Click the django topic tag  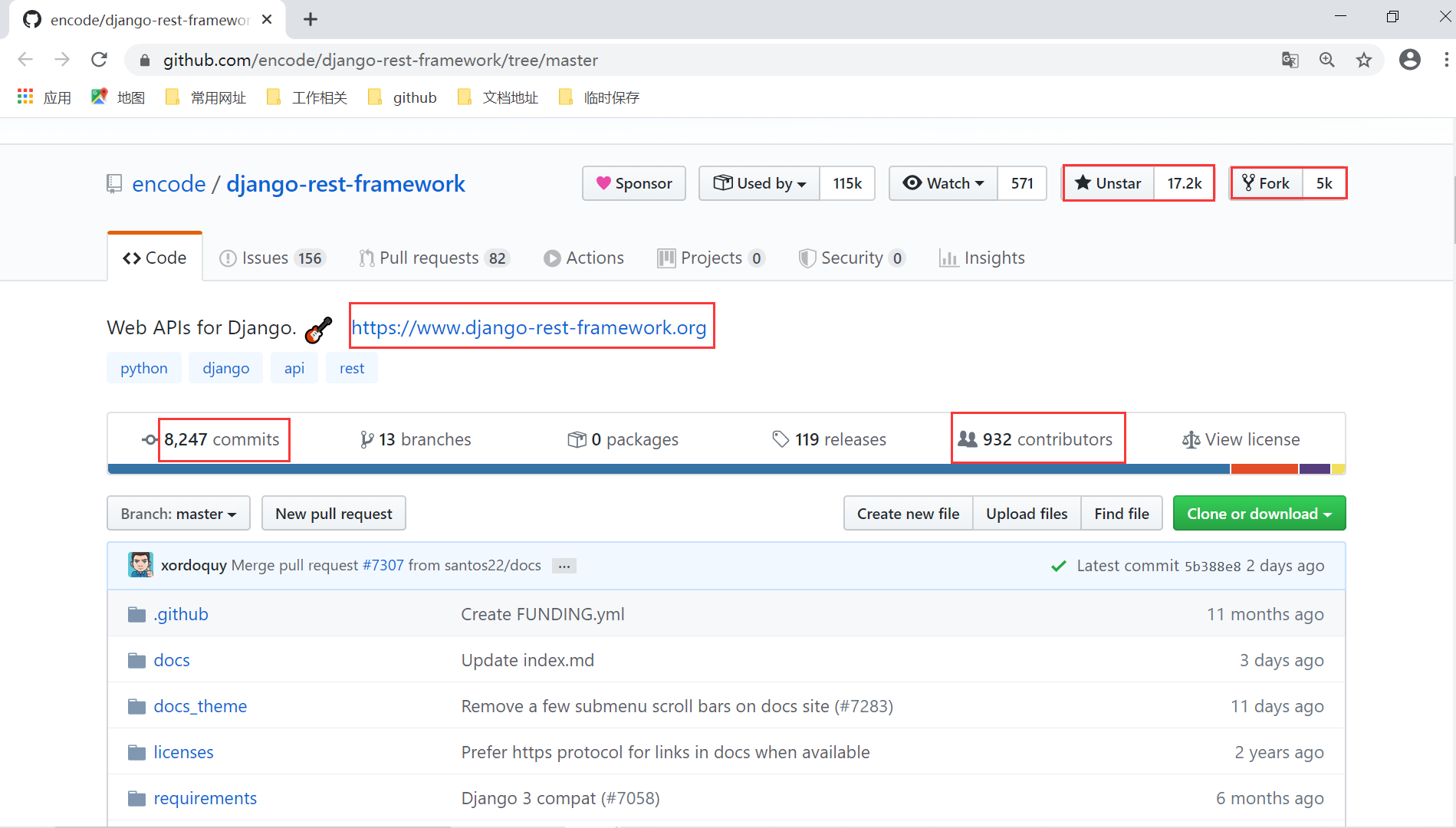click(226, 368)
